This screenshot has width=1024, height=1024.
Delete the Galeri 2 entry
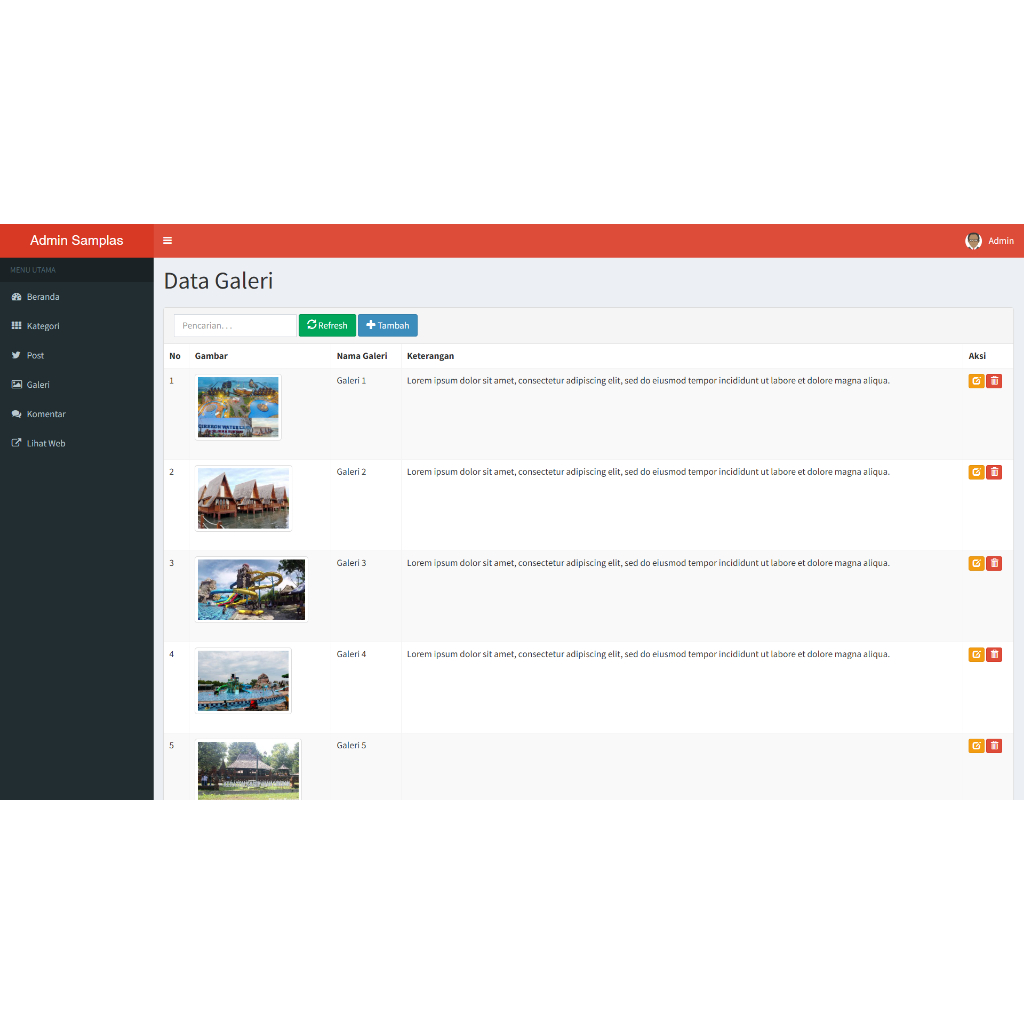pyautogui.click(x=994, y=472)
